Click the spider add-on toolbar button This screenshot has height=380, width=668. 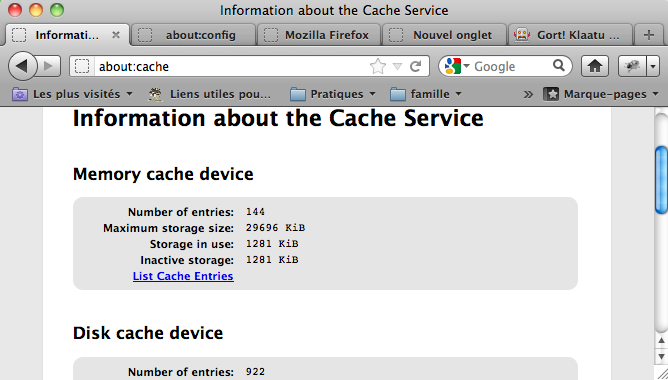632,66
